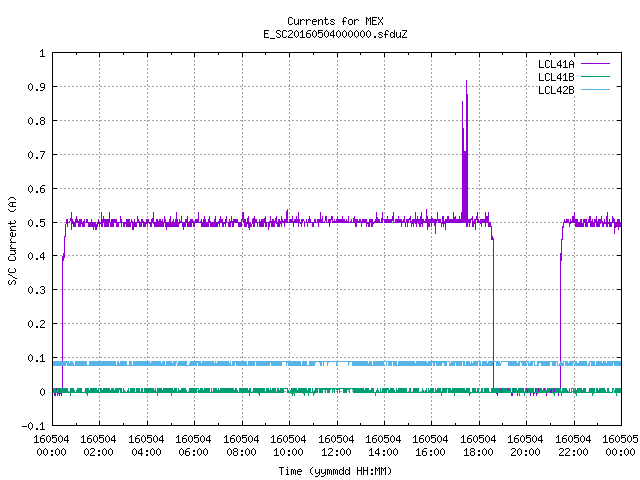Viewport: 640px width, 480px height.
Task: Click the purple LCL41A legend line sample
Action: click(x=595, y=64)
